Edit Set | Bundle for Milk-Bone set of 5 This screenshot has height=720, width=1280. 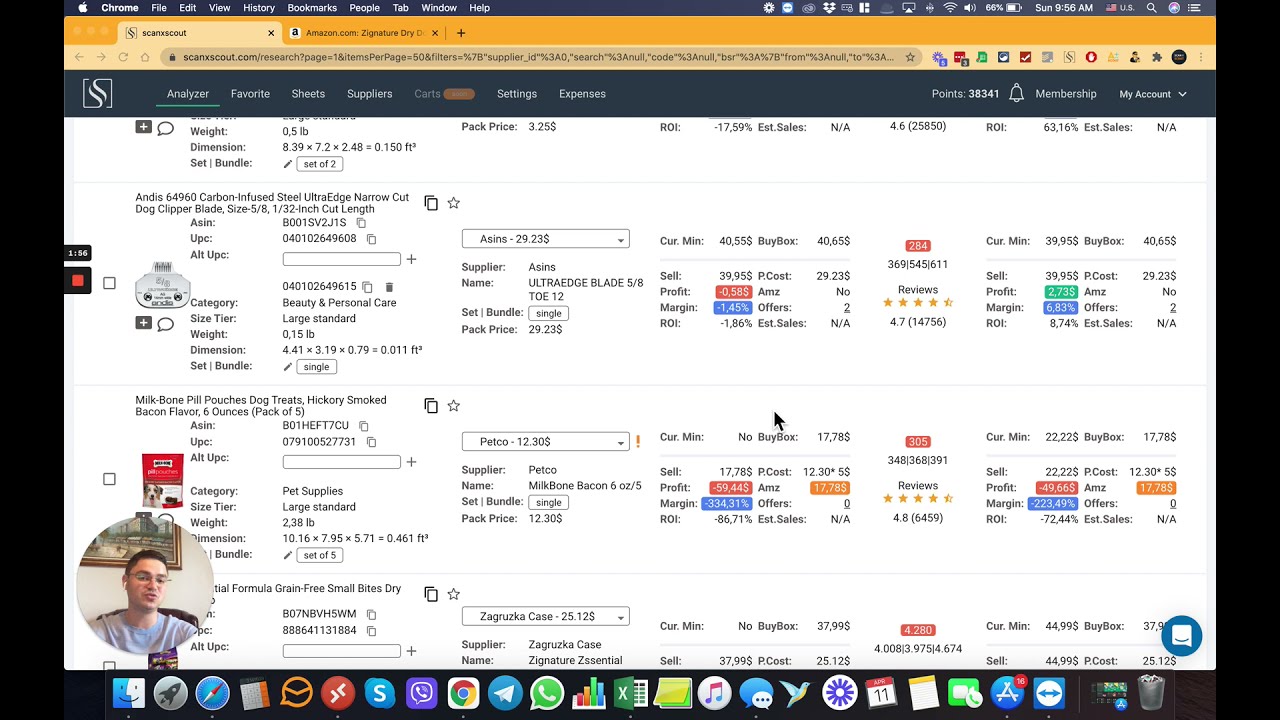288,555
